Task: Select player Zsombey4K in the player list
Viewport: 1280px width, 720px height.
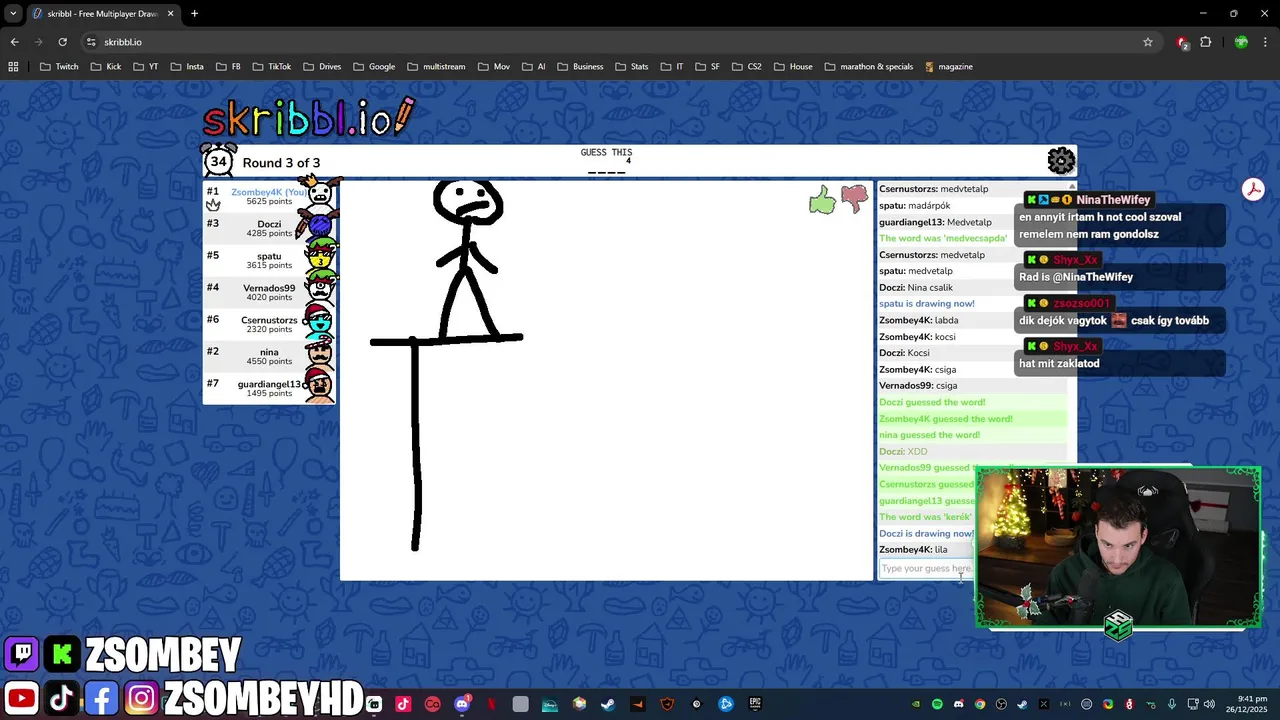Action: pyautogui.click(x=270, y=196)
